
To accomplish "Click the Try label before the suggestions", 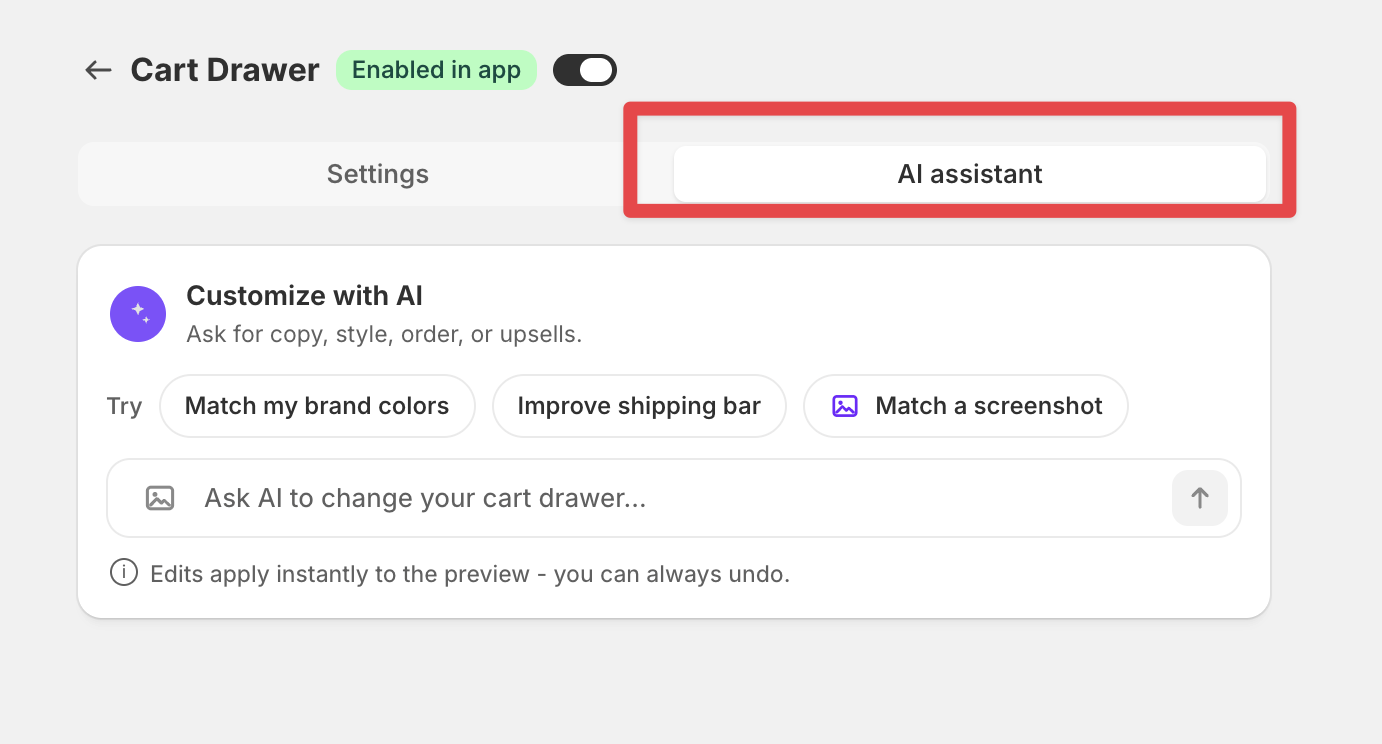I will click(x=124, y=406).
